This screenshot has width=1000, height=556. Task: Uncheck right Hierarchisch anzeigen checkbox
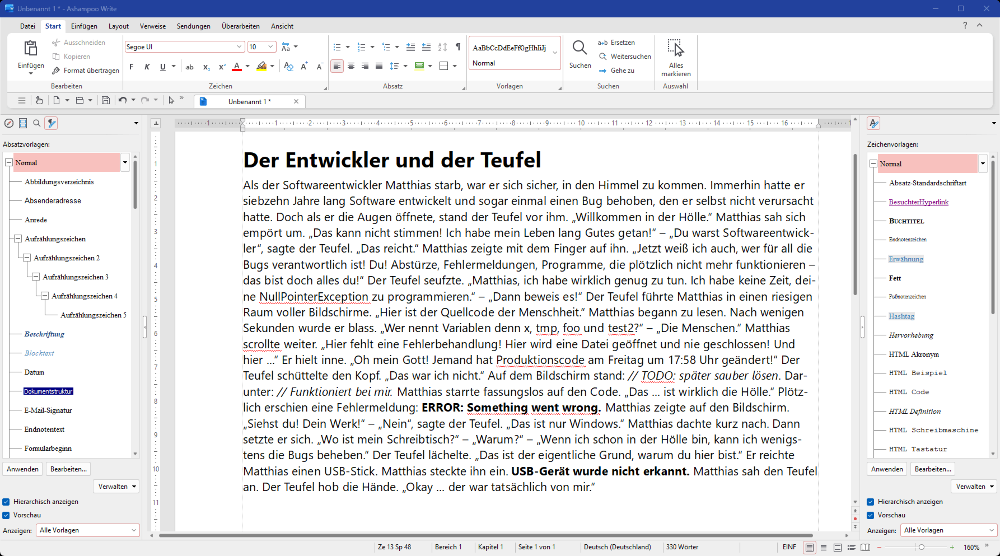(x=871, y=502)
